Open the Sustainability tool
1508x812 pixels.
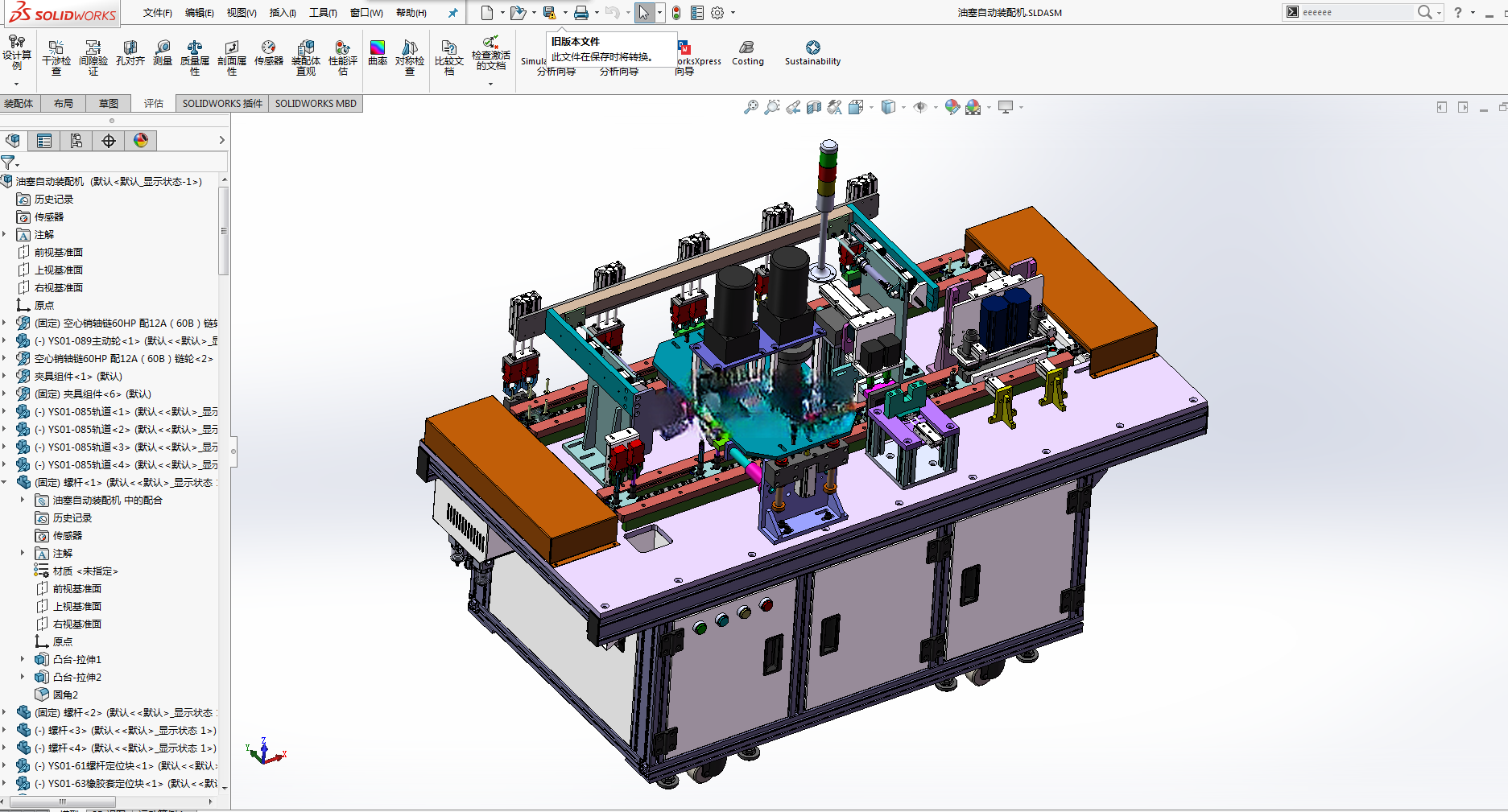pyautogui.click(x=812, y=53)
